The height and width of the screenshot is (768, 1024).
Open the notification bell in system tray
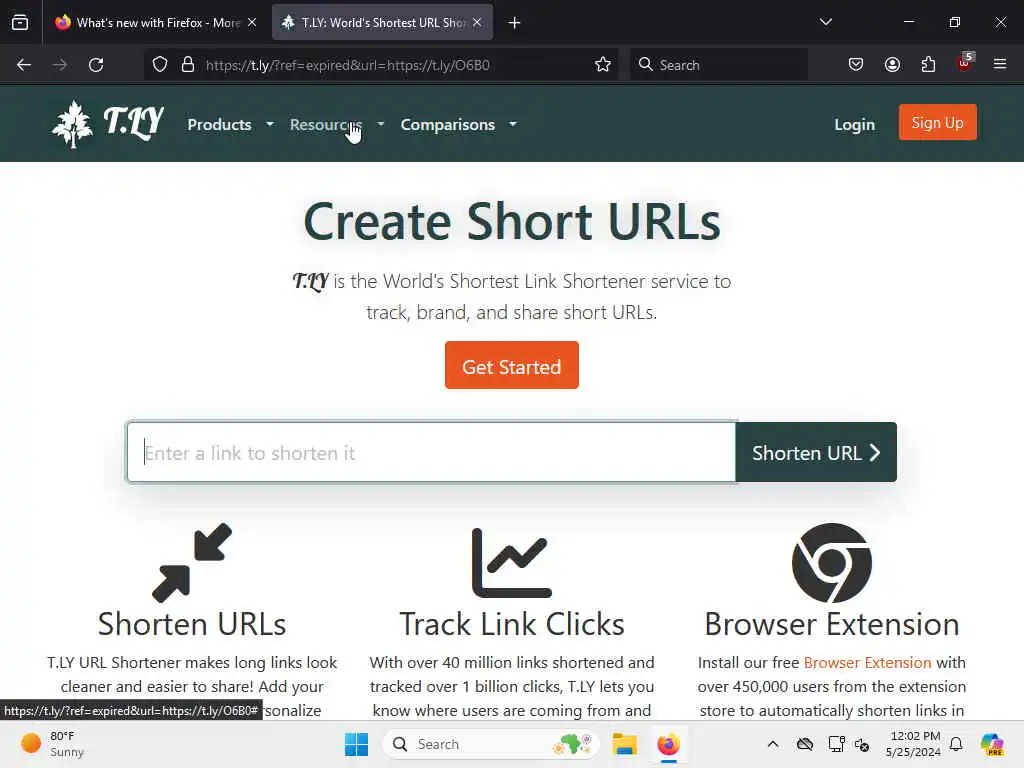tap(956, 744)
